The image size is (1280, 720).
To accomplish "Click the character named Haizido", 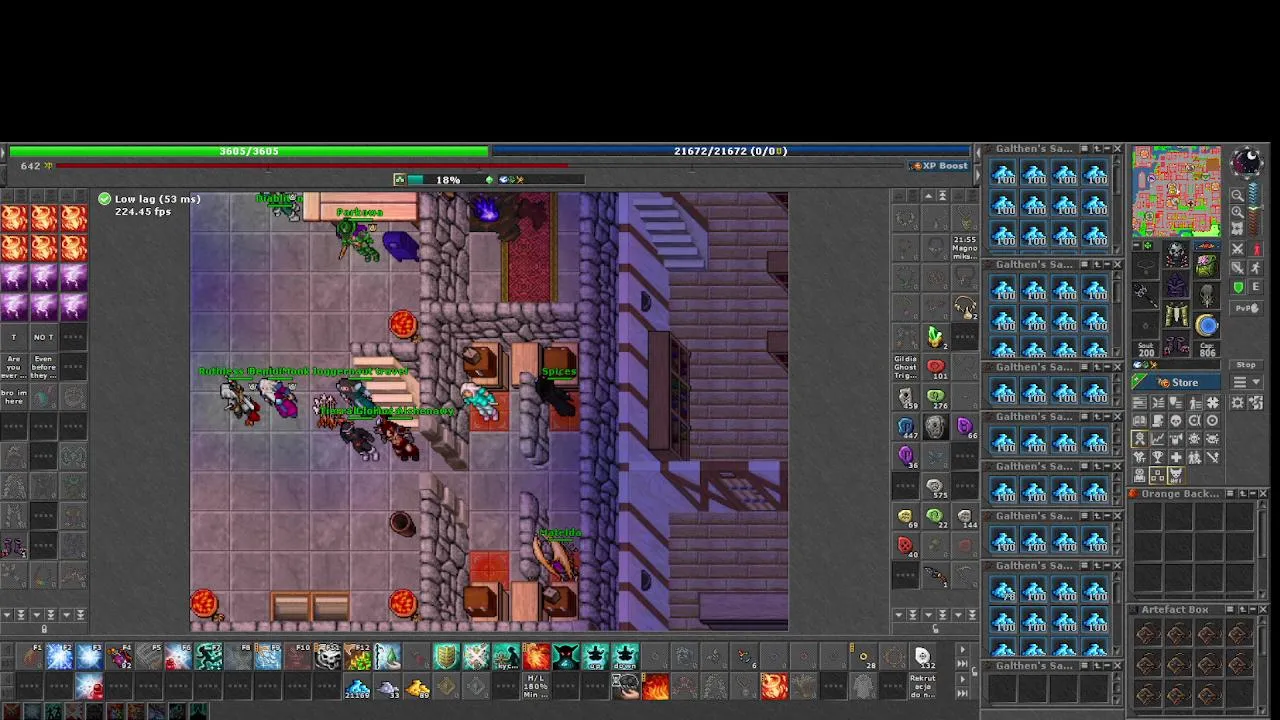I will [557, 558].
